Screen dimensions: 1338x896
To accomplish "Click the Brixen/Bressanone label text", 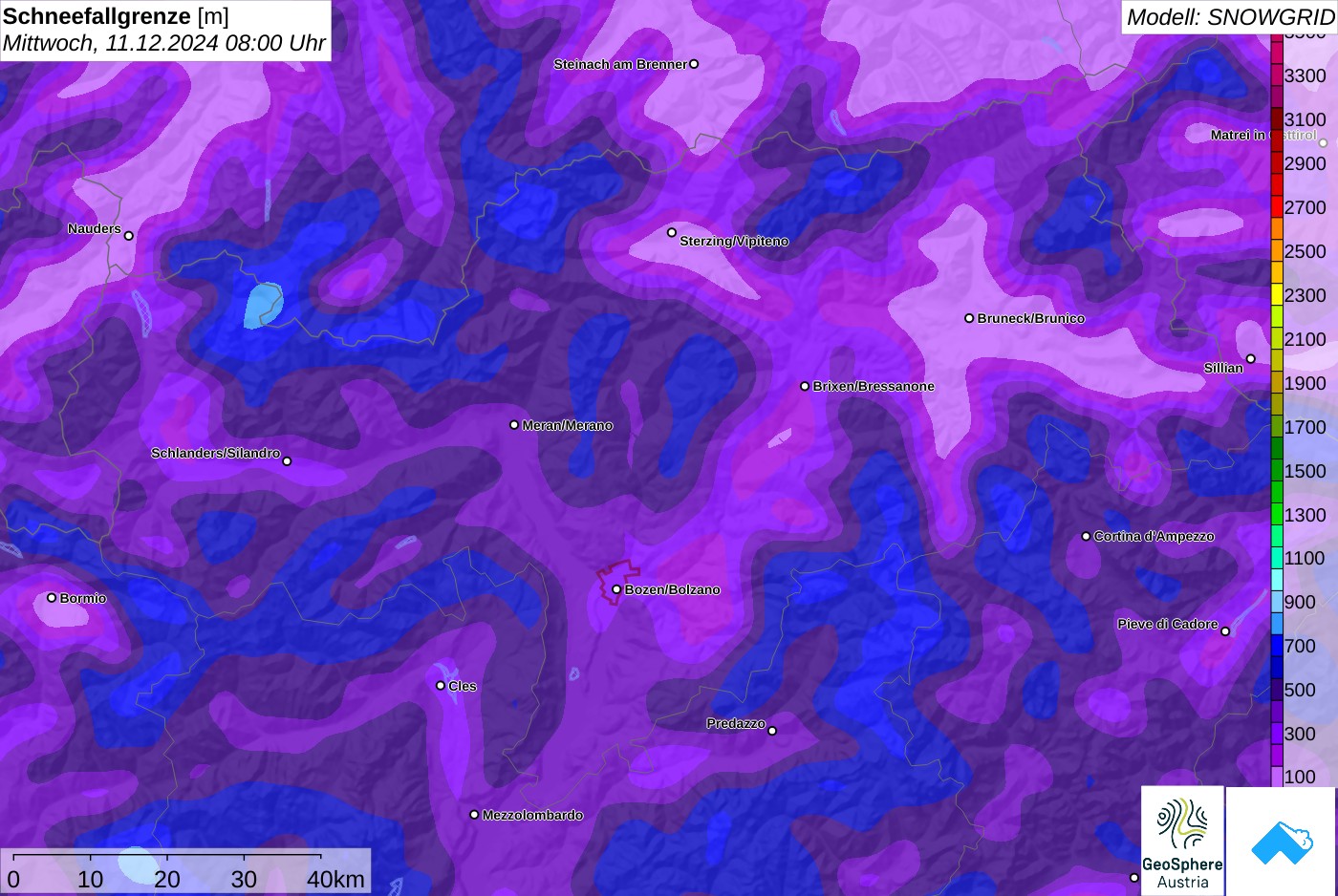I will coord(874,386).
